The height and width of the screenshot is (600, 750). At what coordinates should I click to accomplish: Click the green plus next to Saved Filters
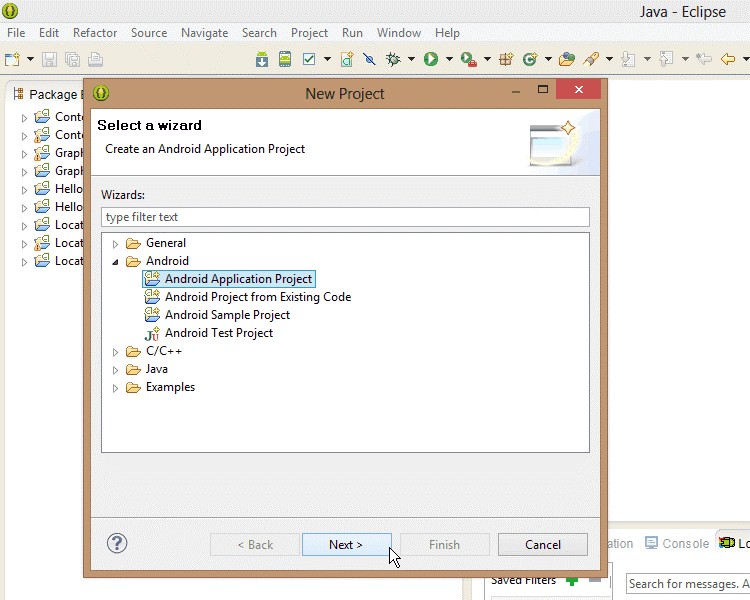pyautogui.click(x=572, y=580)
